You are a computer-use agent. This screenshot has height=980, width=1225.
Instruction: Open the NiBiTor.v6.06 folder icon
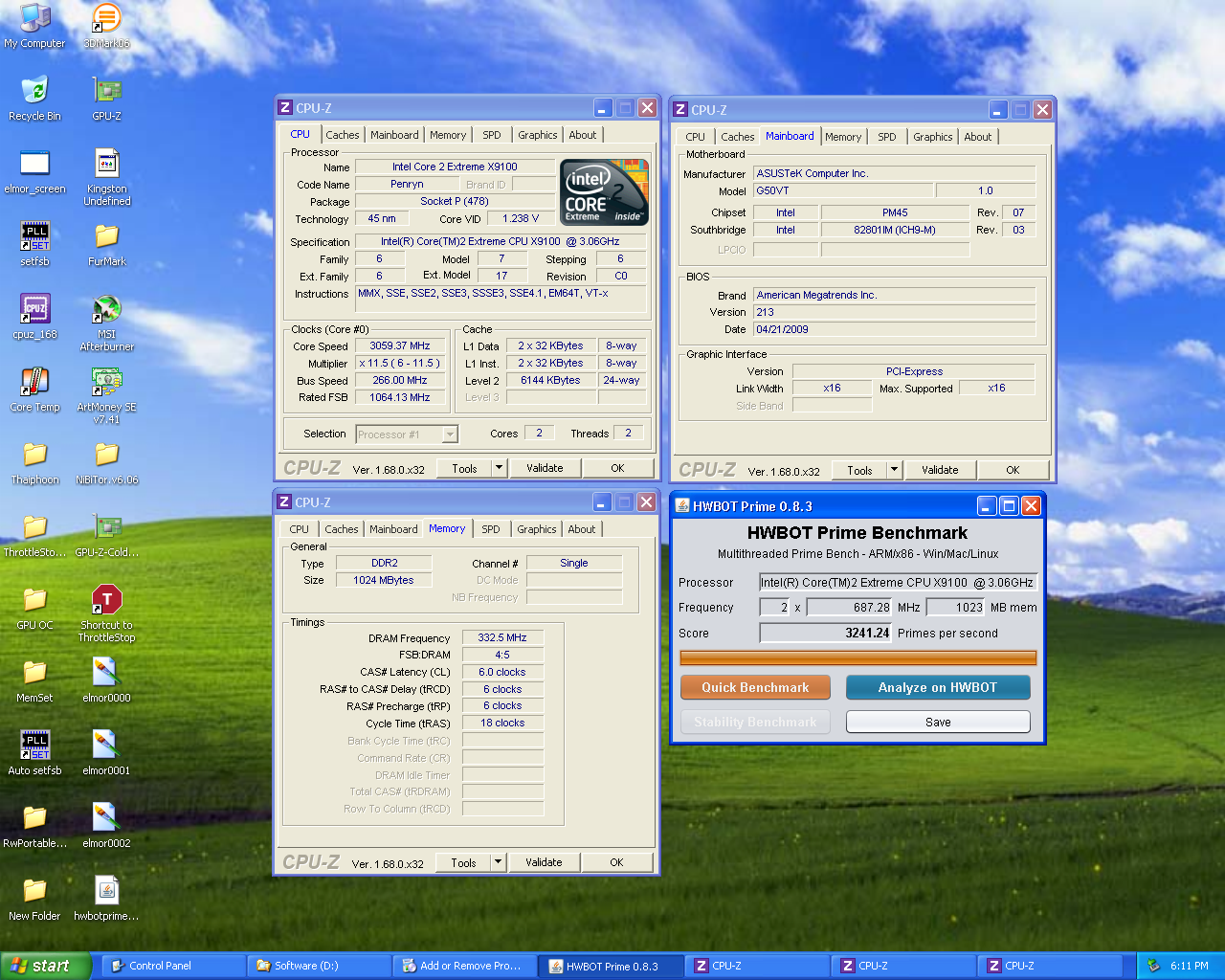click(106, 462)
